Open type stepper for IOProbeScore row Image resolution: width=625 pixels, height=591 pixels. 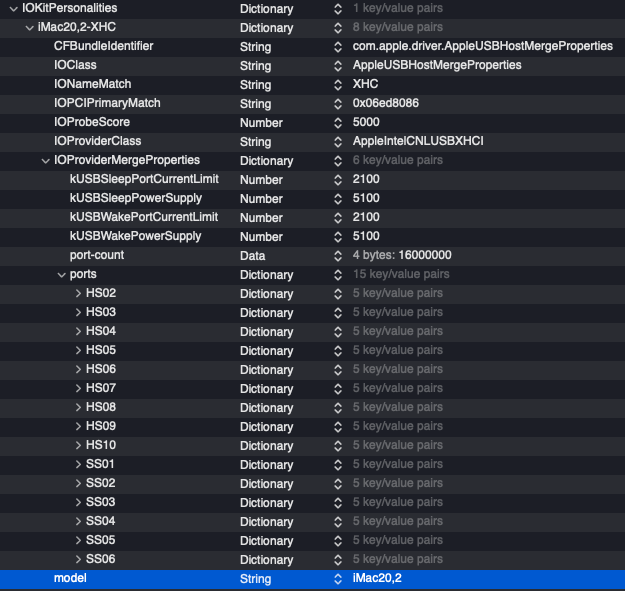pyautogui.click(x=338, y=123)
